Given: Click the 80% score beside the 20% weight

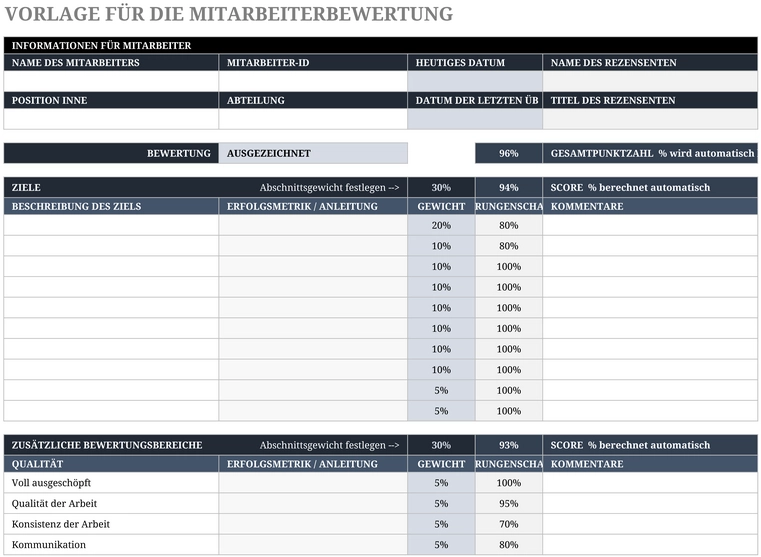Looking at the screenshot, I should pos(509,225).
